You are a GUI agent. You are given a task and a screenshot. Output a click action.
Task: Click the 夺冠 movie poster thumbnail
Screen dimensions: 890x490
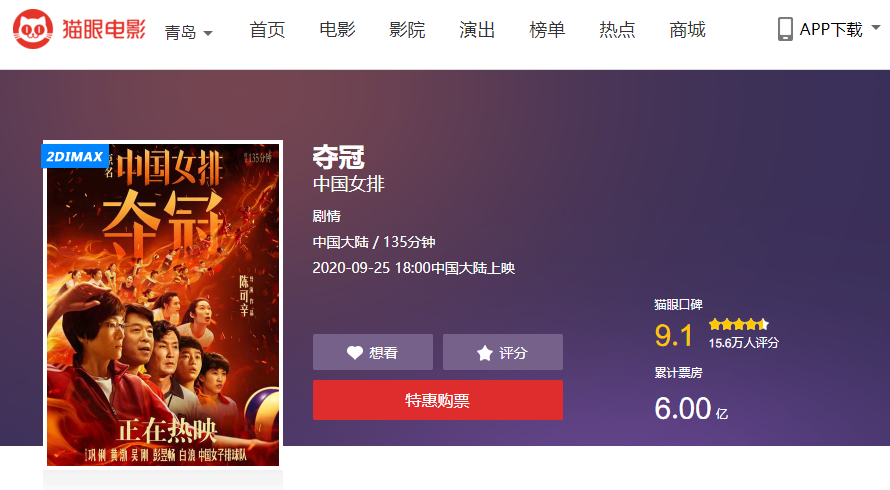163,304
